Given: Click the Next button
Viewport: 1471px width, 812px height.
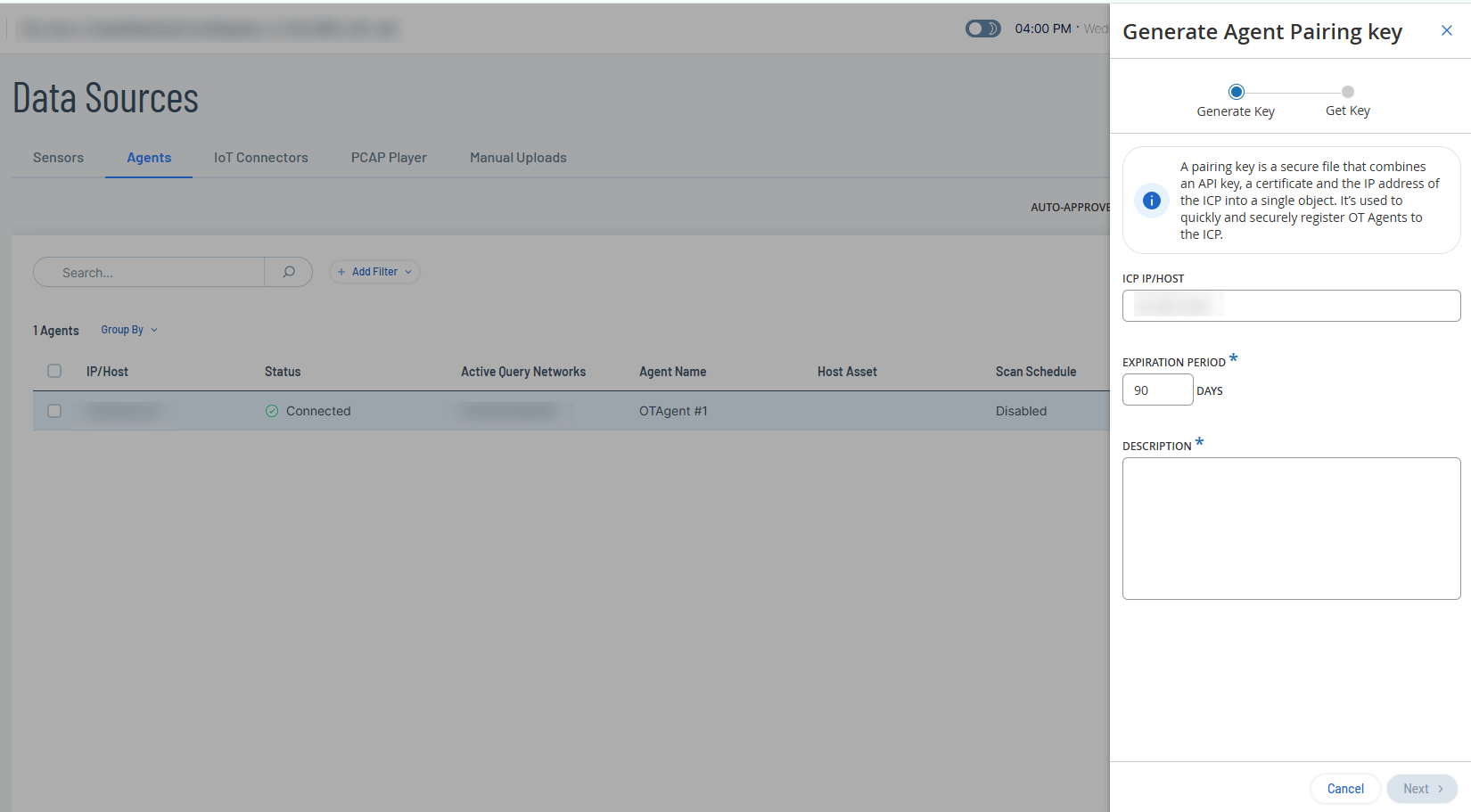Looking at the screenshot, I should [x=1422, y=789].
